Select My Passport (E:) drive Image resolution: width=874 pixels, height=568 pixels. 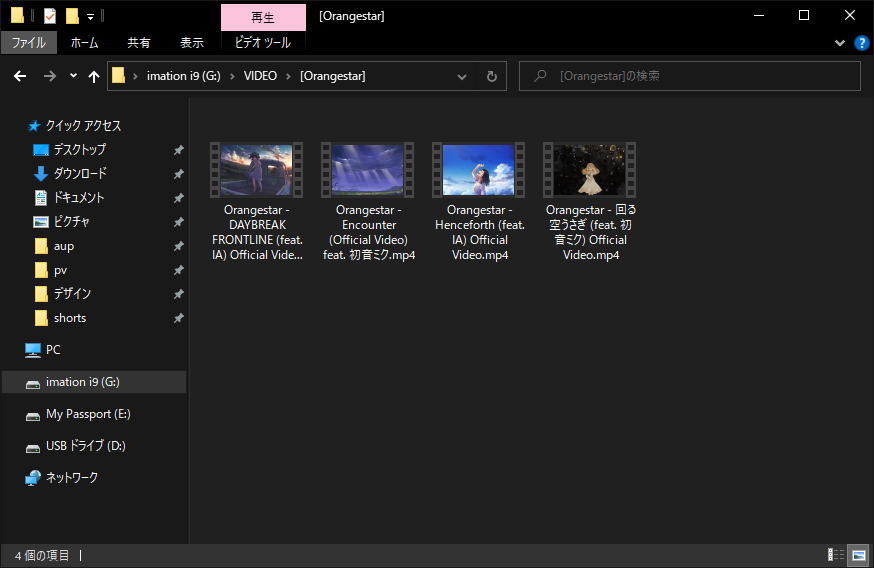88,414
